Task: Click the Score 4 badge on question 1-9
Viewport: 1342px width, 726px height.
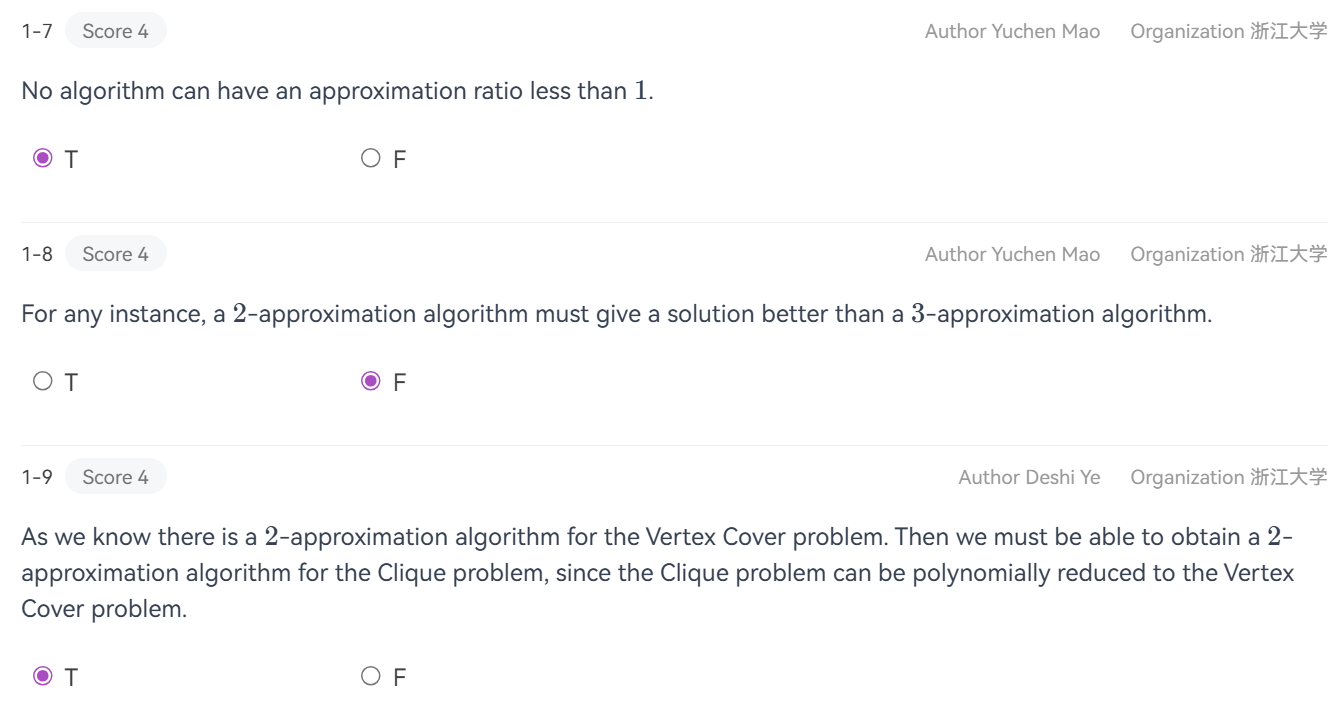Action: (115, 477)
